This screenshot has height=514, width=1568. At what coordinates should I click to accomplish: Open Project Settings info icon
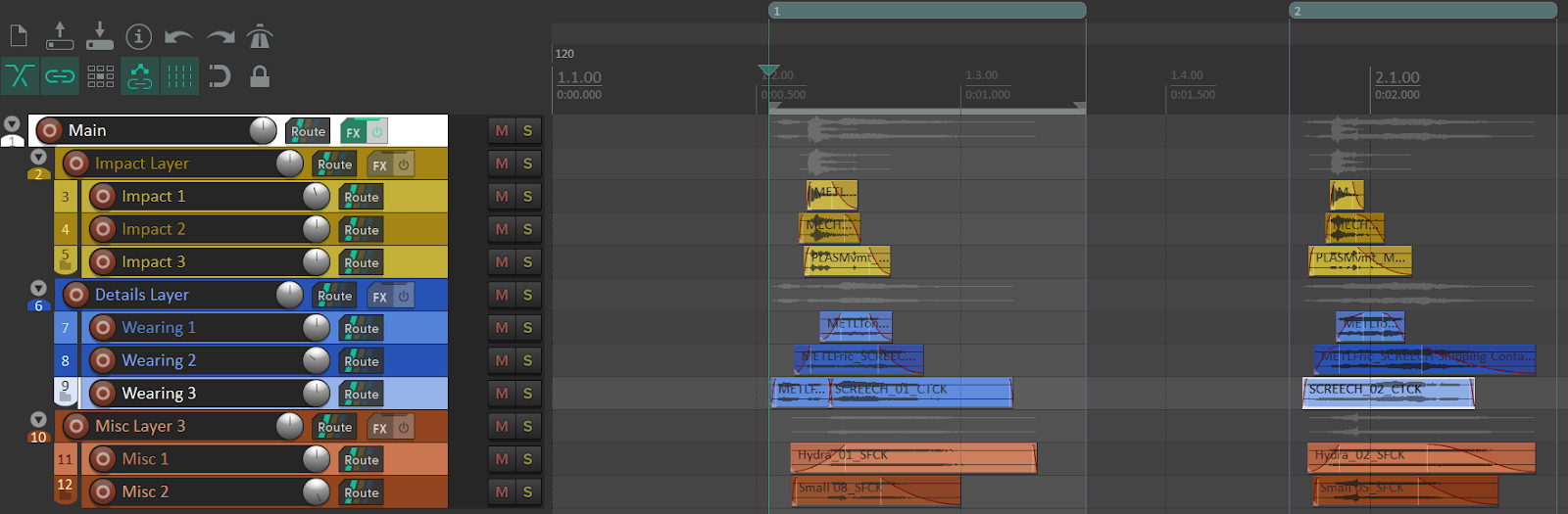point(139,37)
